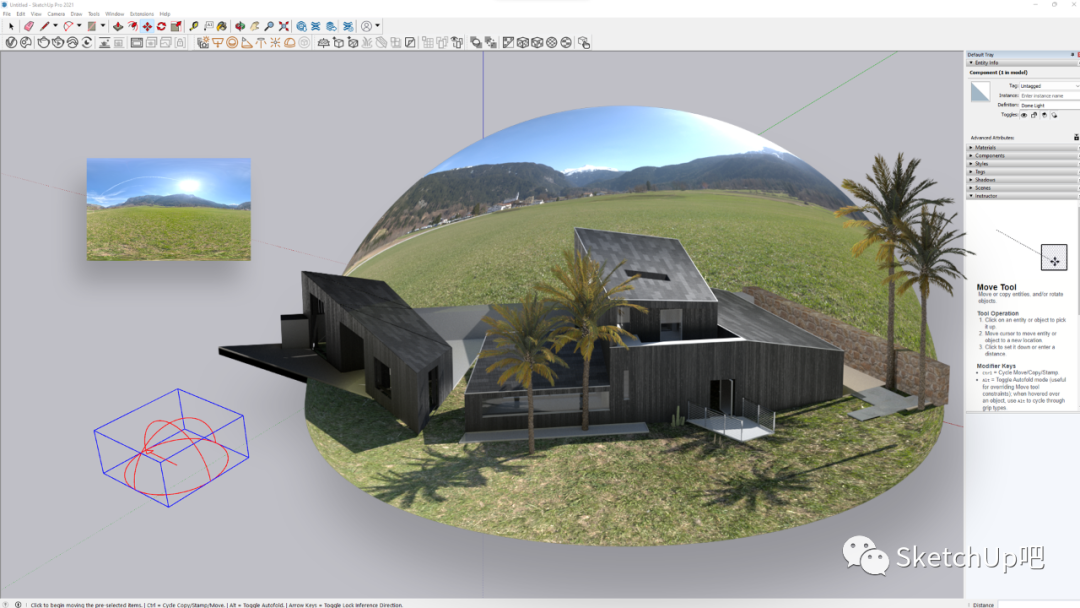Screen dimensions: 1080x608
Task: Expand the Tags panel
Action: tap(971, 171)
